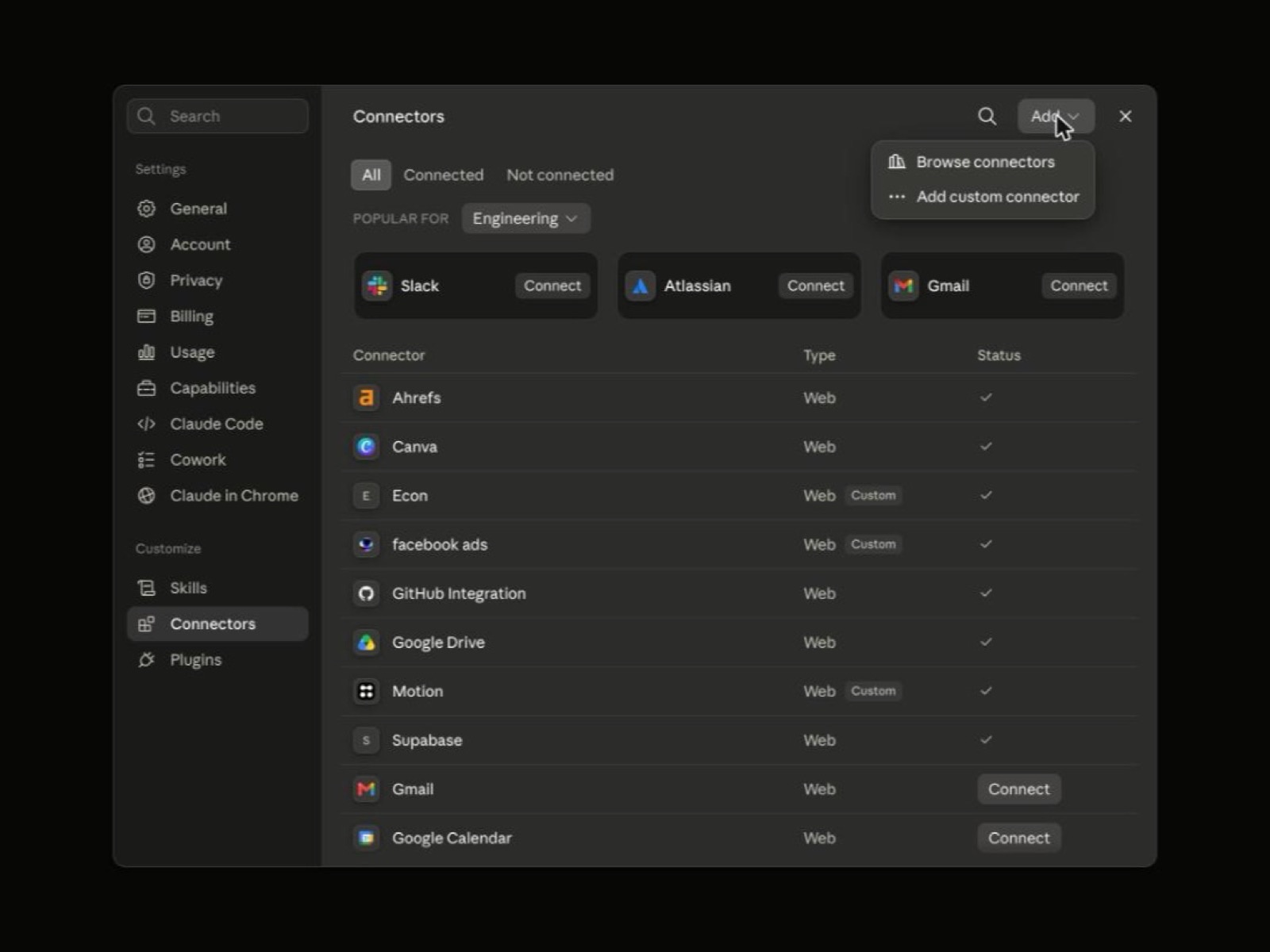Click the Connector column header
This screenshot has height=952, width=1270.
[x=389, y=355]
